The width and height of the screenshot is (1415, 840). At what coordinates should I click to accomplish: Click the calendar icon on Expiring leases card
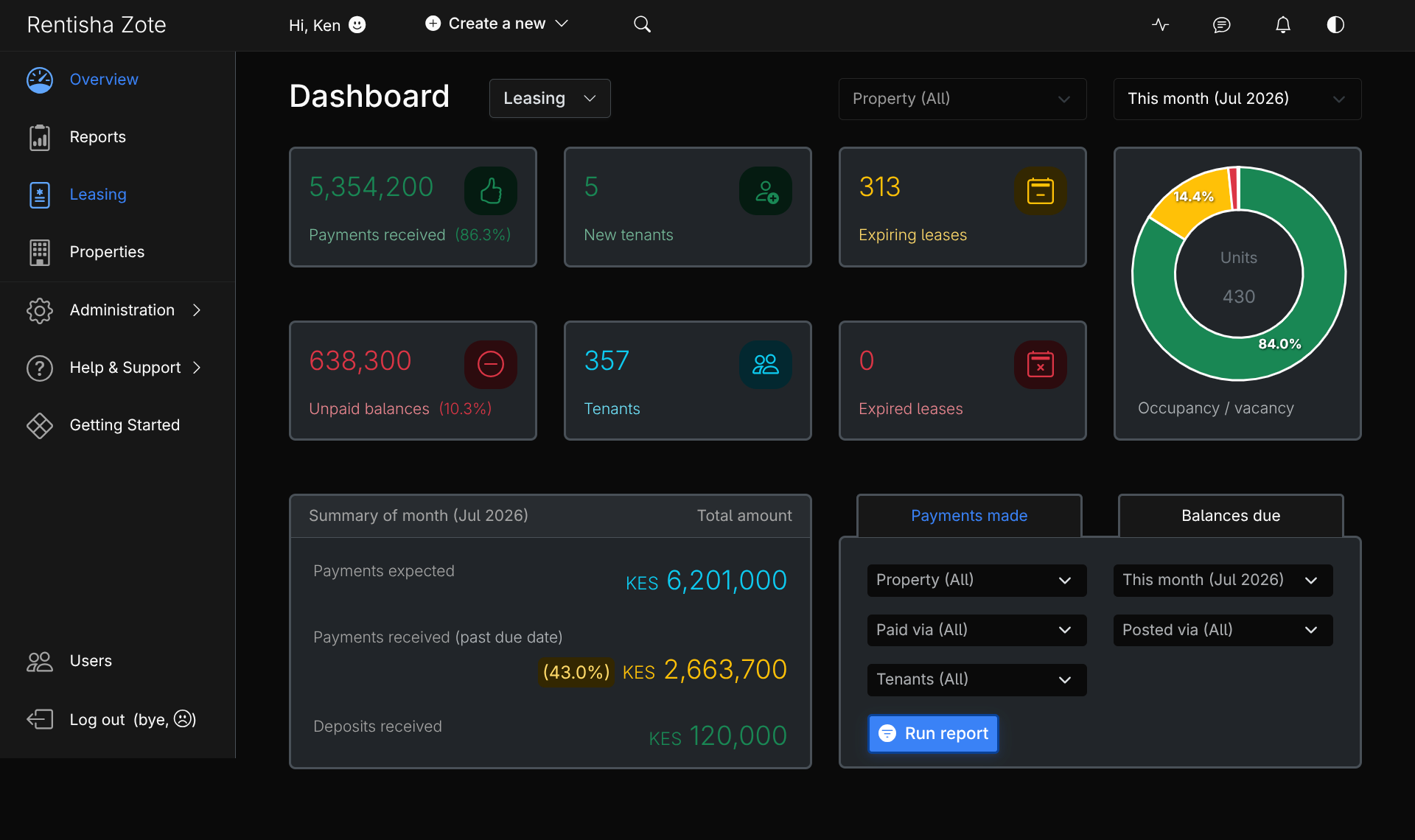1040,191
